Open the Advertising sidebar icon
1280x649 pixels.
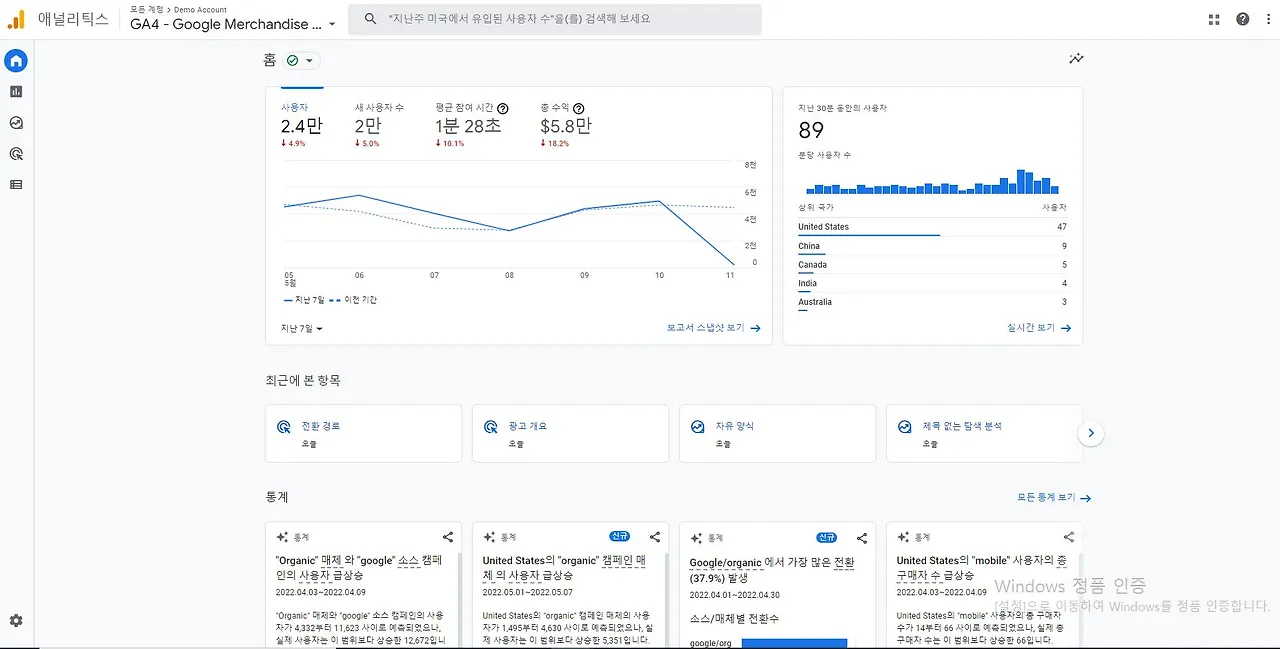[15, 154]
